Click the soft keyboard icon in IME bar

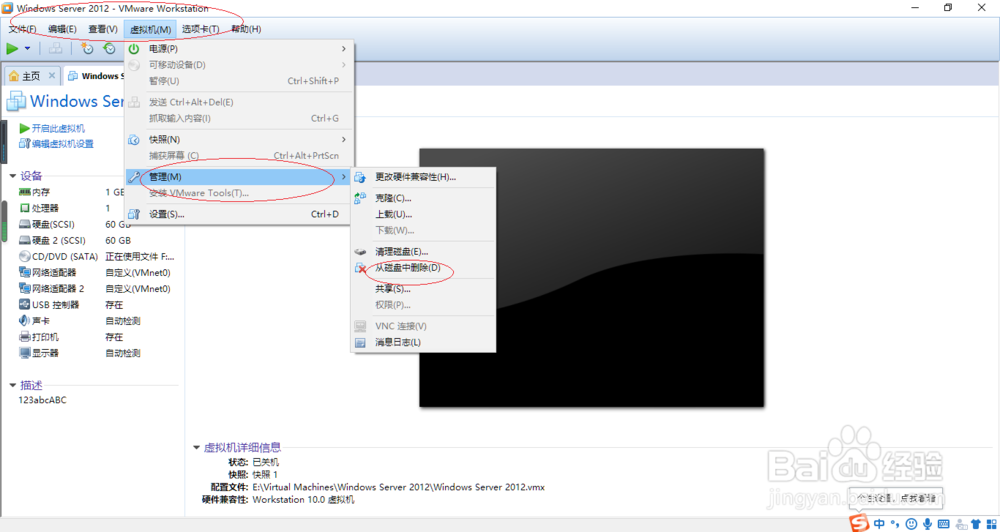[943, 524]
